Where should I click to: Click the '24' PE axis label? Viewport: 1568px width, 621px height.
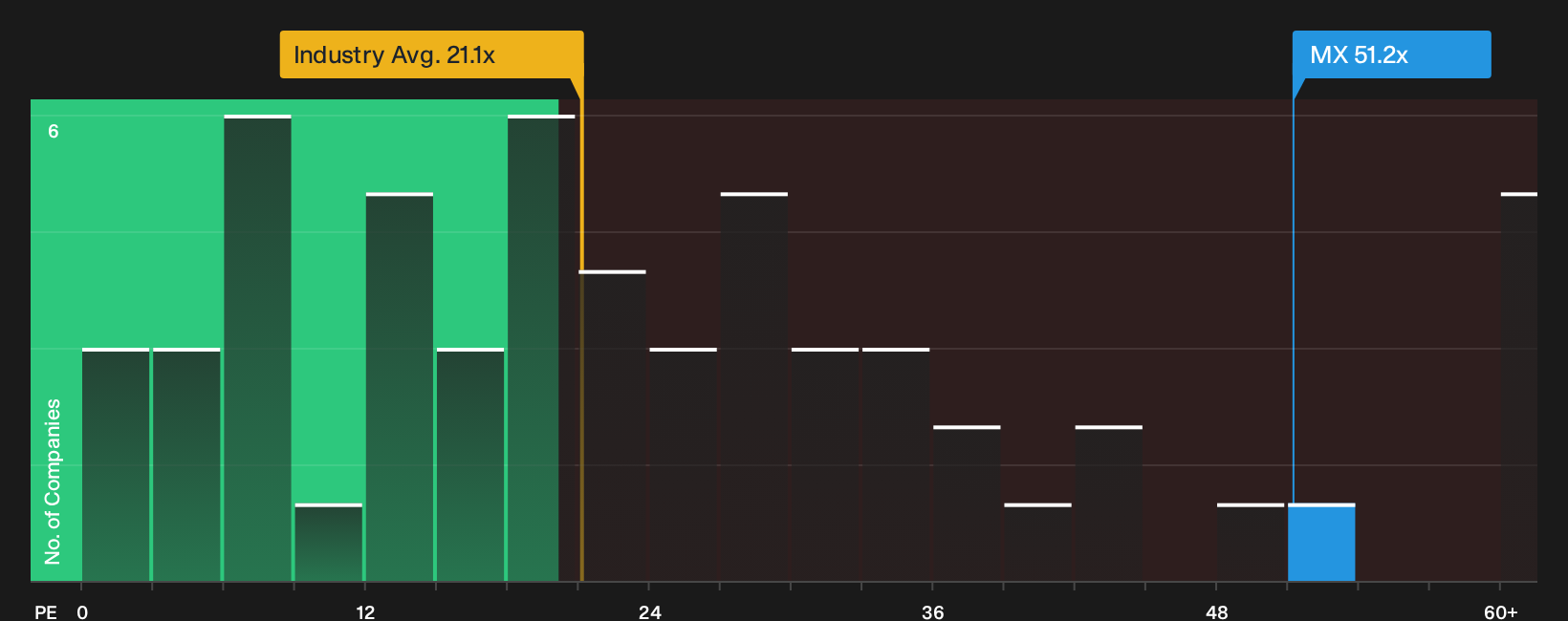[x=649, y=611]
